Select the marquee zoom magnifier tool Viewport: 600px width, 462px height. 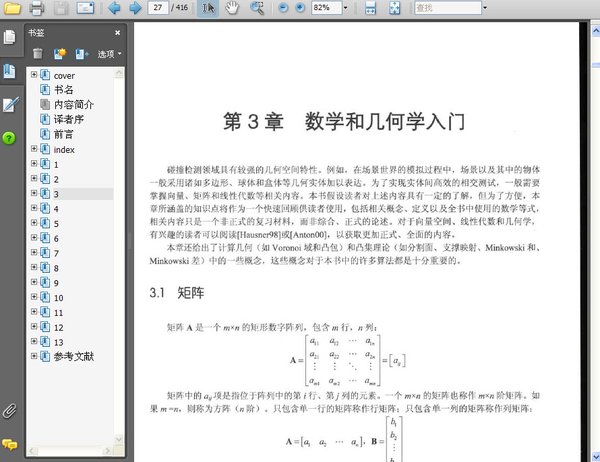(x=257, y=8)
